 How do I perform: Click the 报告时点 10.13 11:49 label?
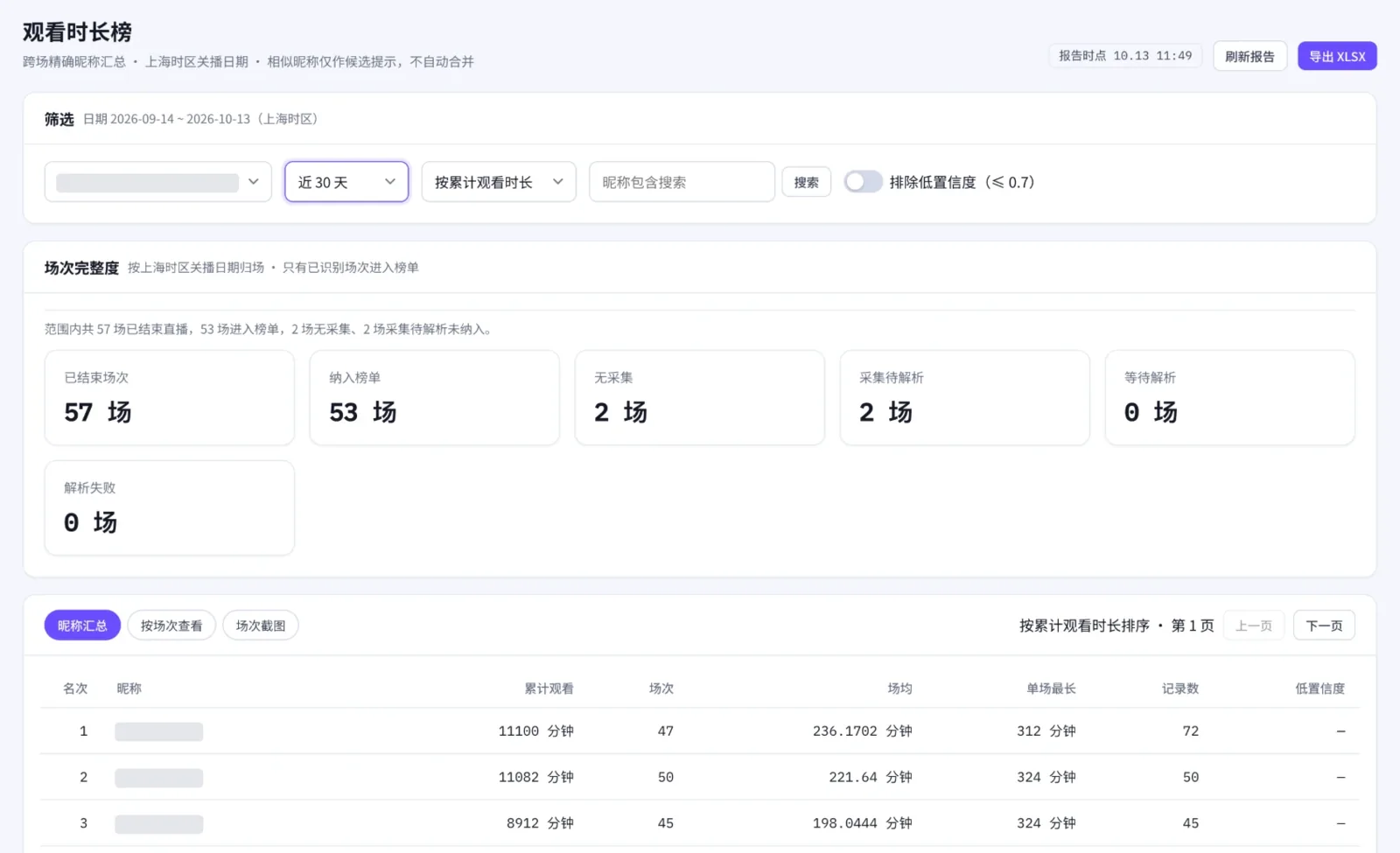click(1125, 55)
